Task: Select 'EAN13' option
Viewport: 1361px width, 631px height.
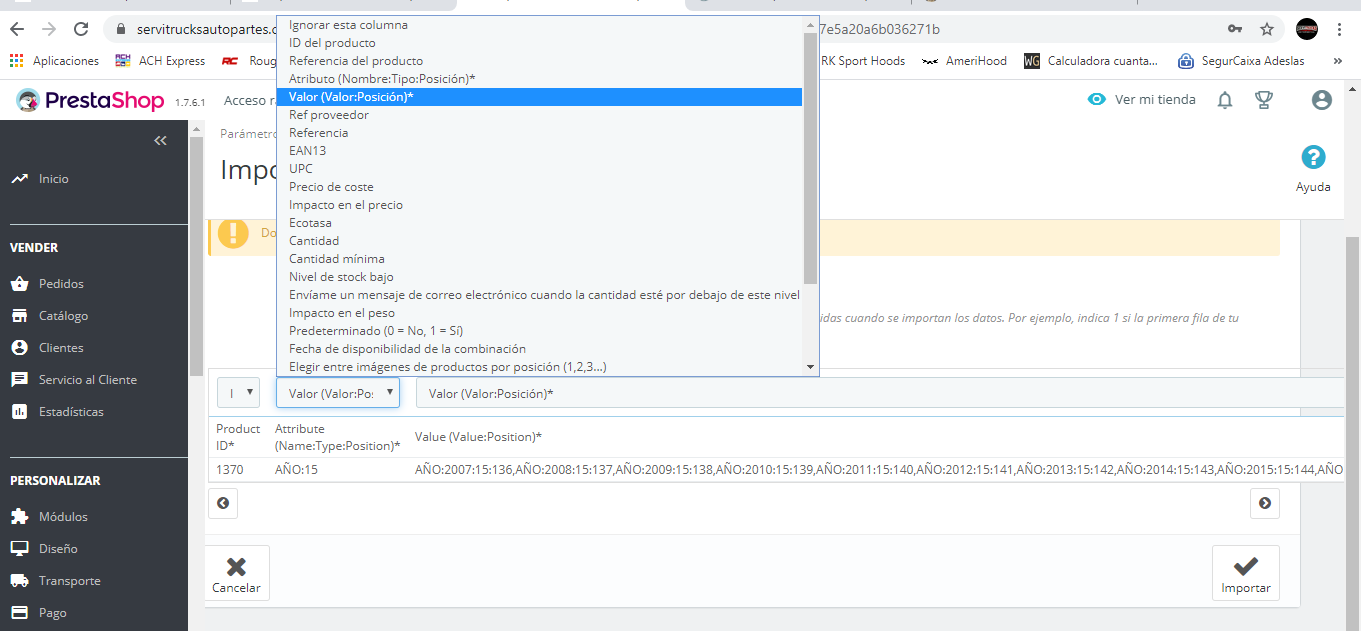Action: pos(540,151)
